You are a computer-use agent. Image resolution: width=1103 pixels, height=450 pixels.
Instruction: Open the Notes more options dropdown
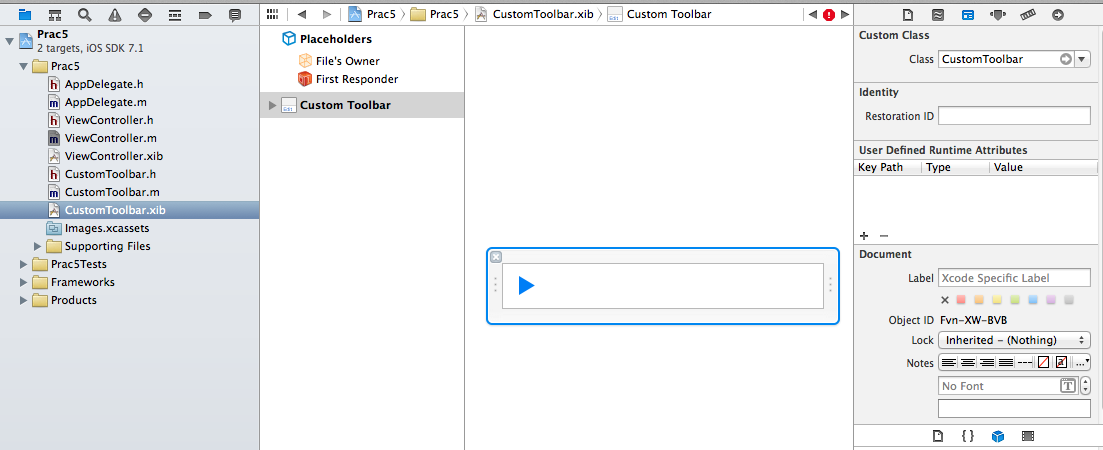coord(1082,362)
